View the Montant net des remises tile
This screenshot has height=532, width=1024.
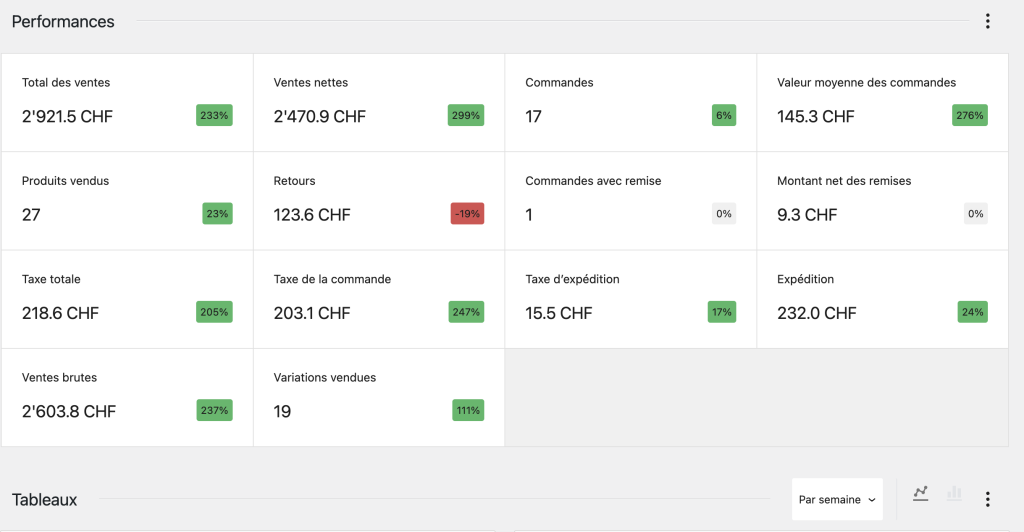(x=882, y=200)
